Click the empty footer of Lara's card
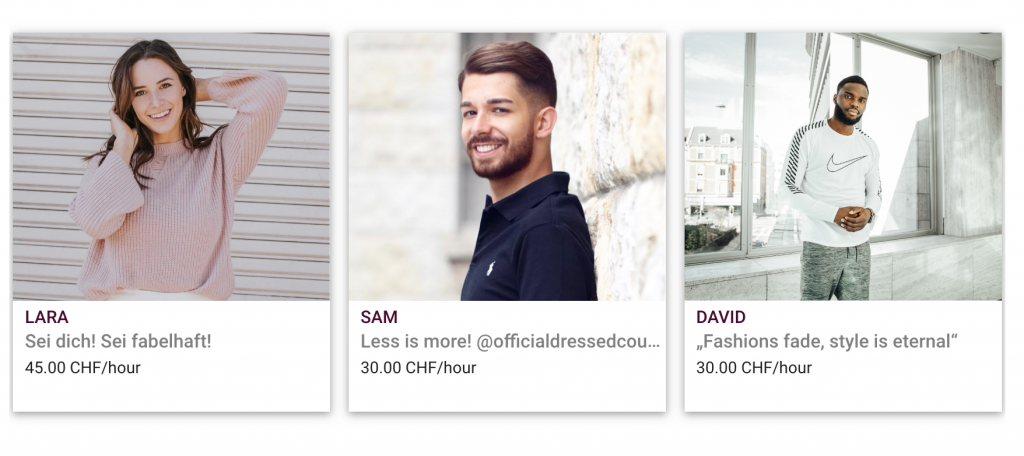This screenshot has height=456, width=1024. (171, 395)
